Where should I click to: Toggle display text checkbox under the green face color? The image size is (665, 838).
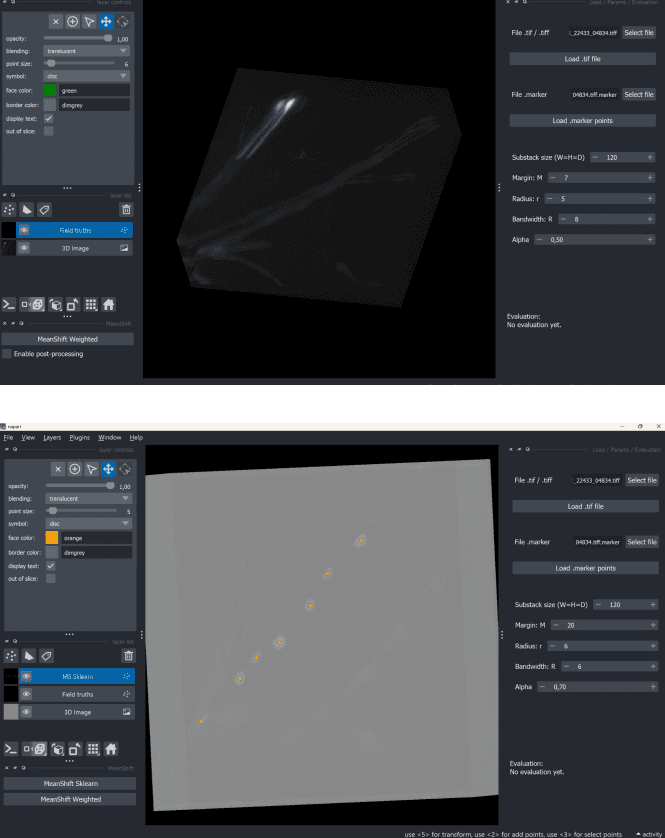[49, 118]
